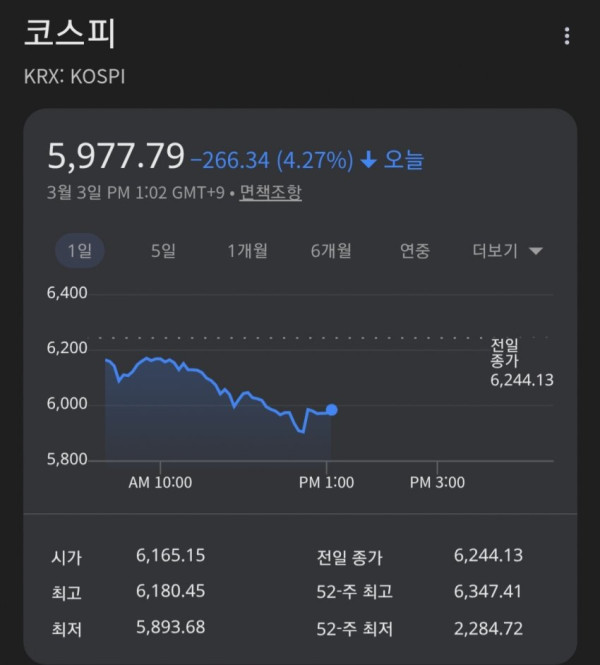Click the 5,977.79 index price
Screen dimensions: 600x665
tap(116, 156)
